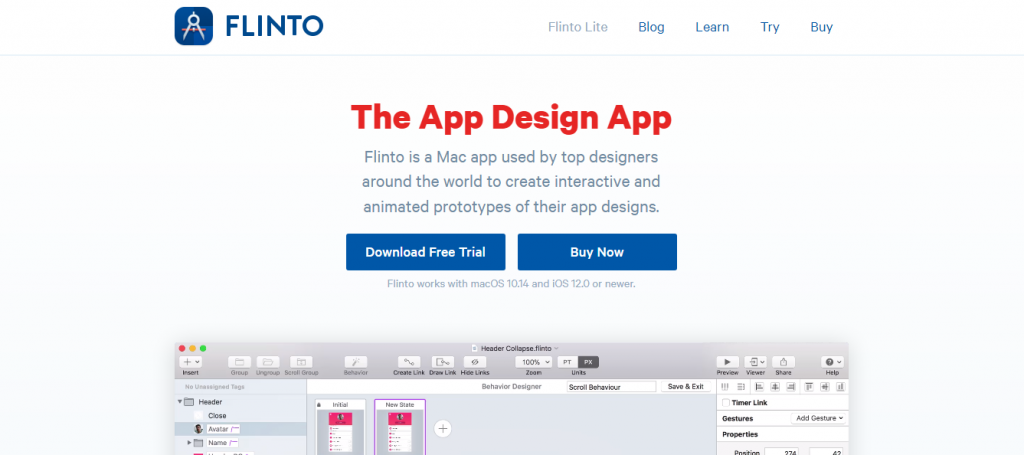Open the Learn navigation link
Screen dimensions: 1024x455
pos(712,27)
